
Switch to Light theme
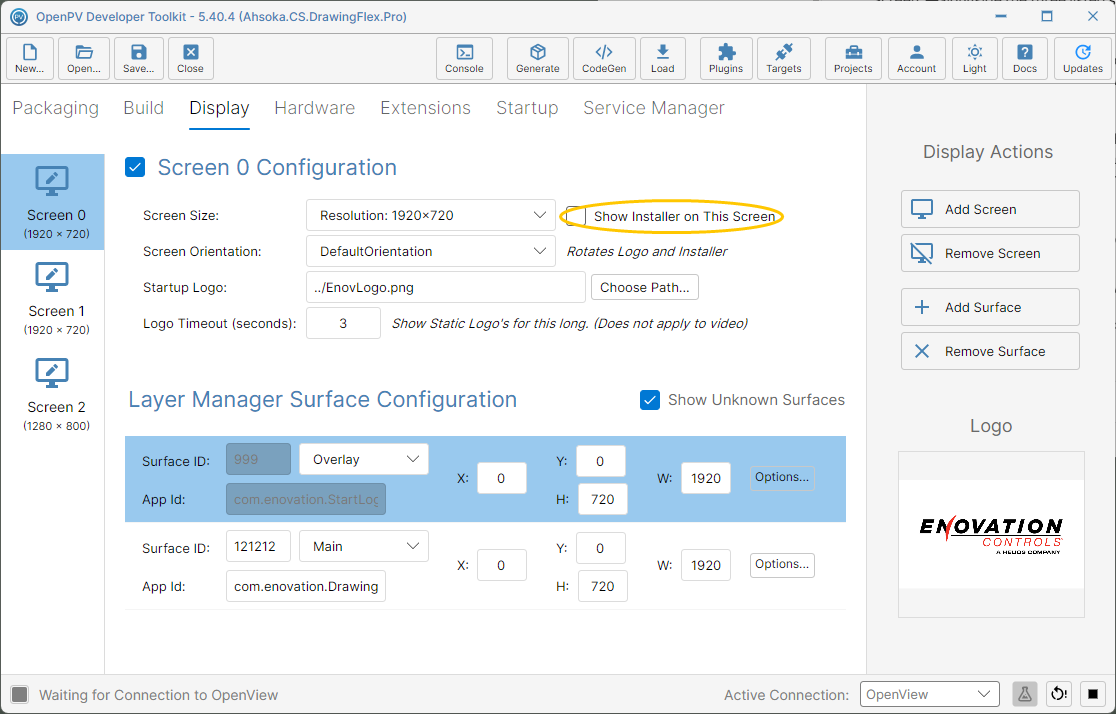tap(975, 58)
